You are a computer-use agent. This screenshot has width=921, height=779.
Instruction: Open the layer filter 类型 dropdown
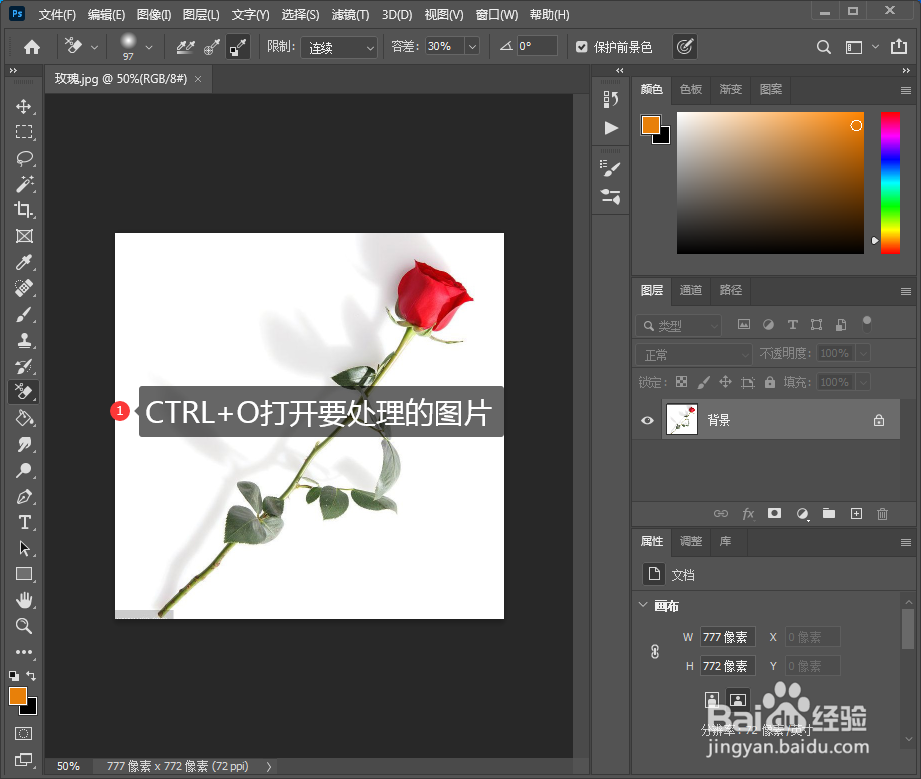tap(678, 325)
